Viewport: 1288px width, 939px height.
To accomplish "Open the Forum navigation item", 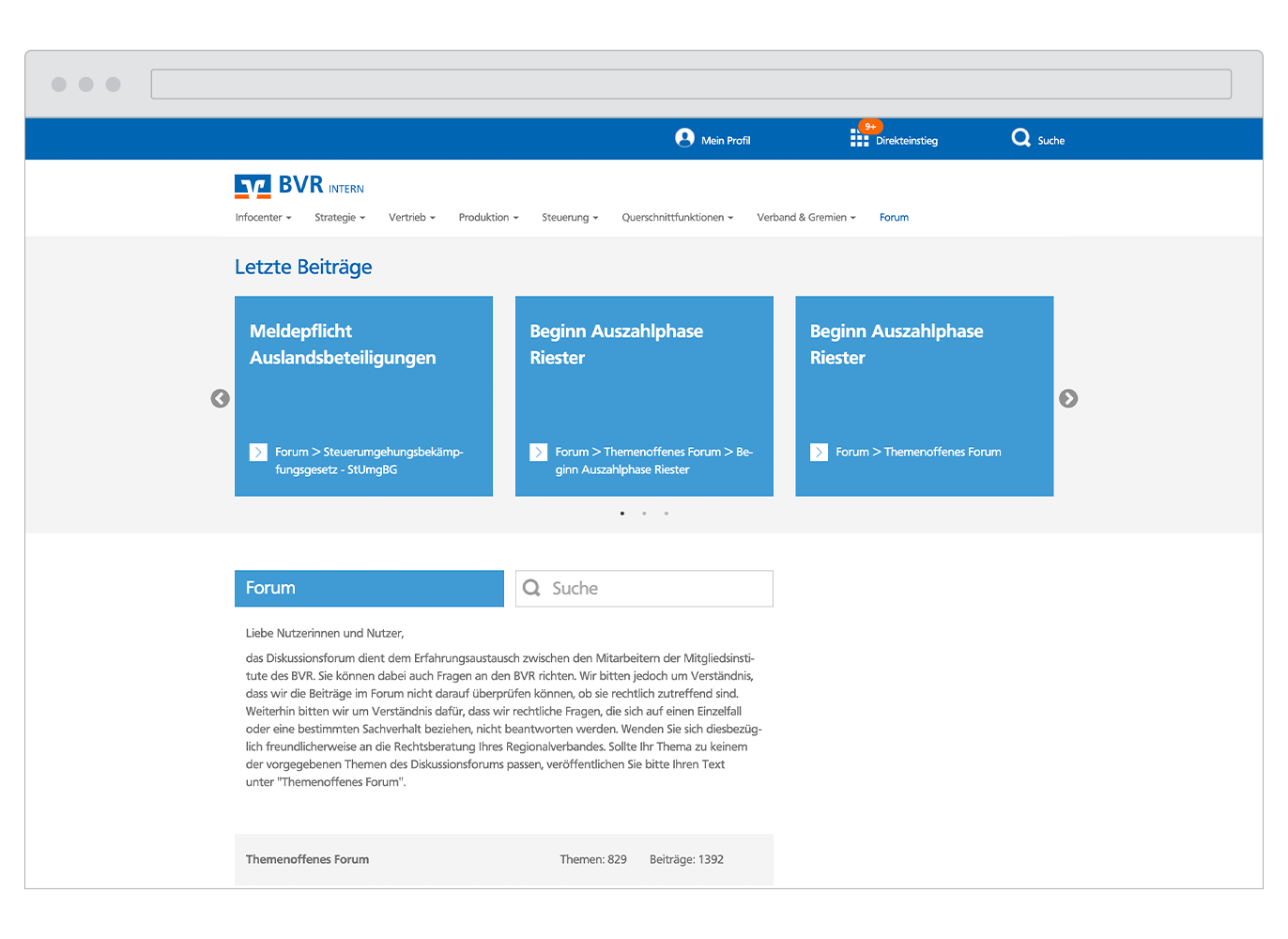I will (894, 218).
